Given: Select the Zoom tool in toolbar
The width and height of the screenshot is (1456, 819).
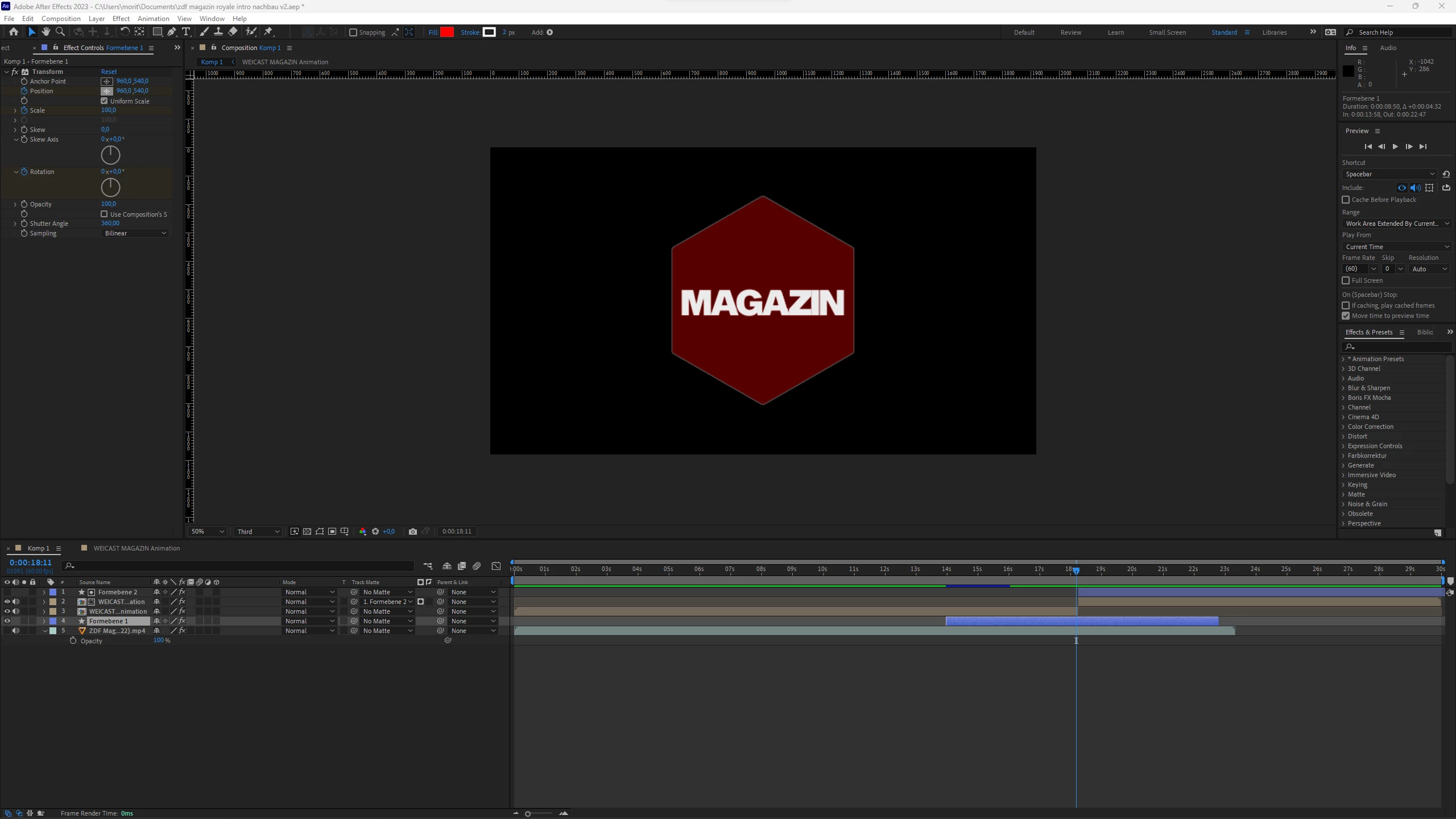Looking at the screenshot, I should (x=60, y=32).
